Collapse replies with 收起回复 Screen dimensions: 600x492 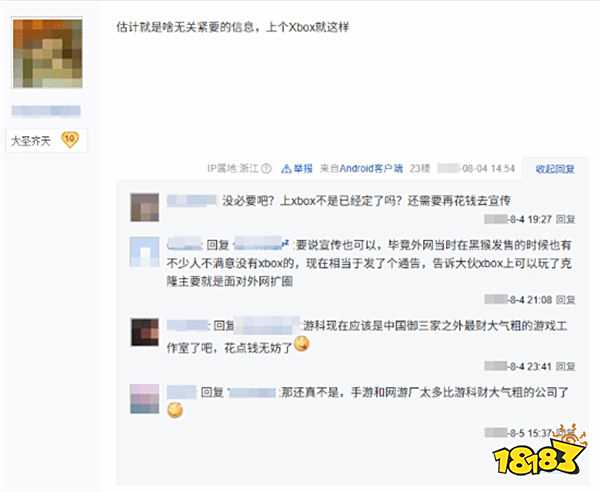[x=555, y=169]
